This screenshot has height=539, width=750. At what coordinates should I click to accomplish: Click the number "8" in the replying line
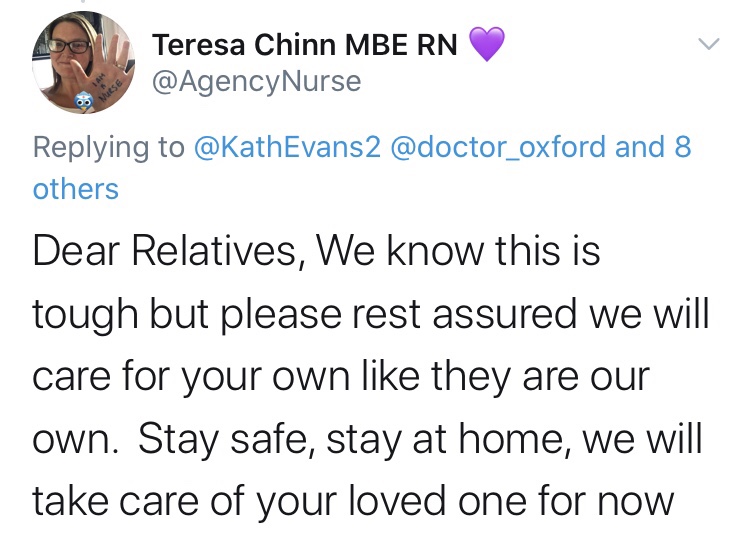[682, 147]
